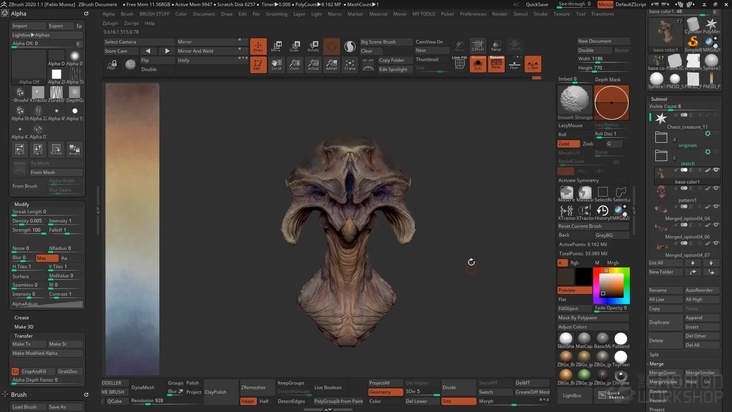Select the Edit mode icon
Viewport: 732px width, 412px height.
coord(258,64)
